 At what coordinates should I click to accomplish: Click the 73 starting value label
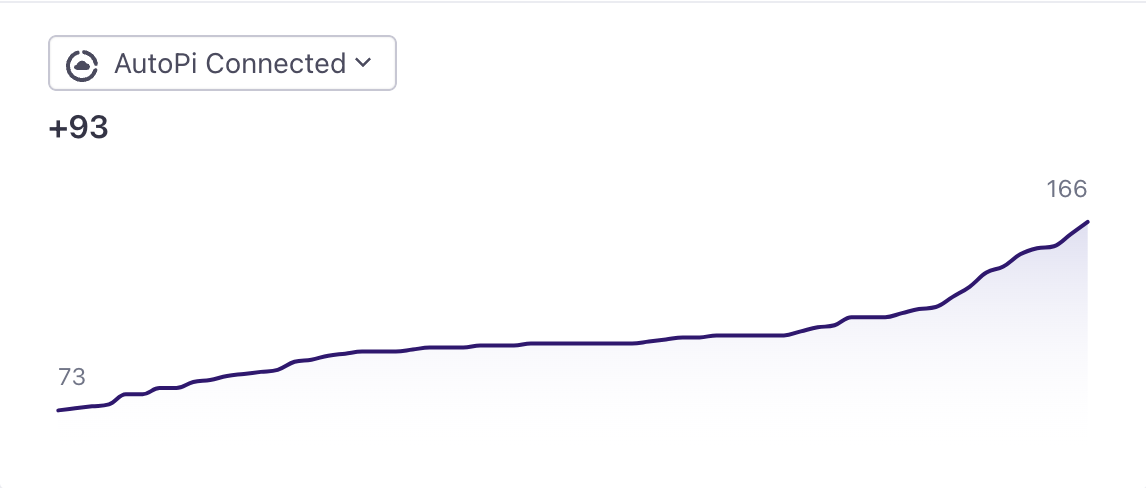pos(72,377)
